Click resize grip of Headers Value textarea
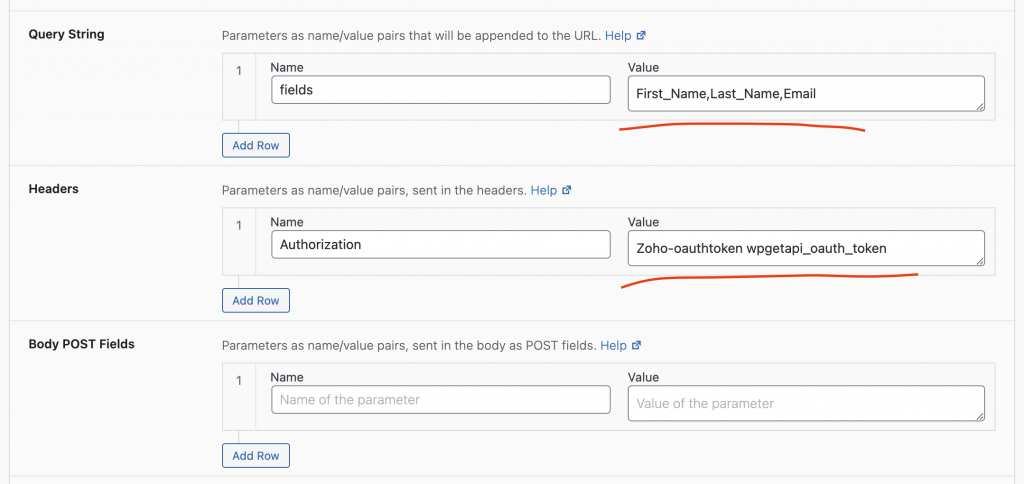1024x484 pixels. [980, 261]
